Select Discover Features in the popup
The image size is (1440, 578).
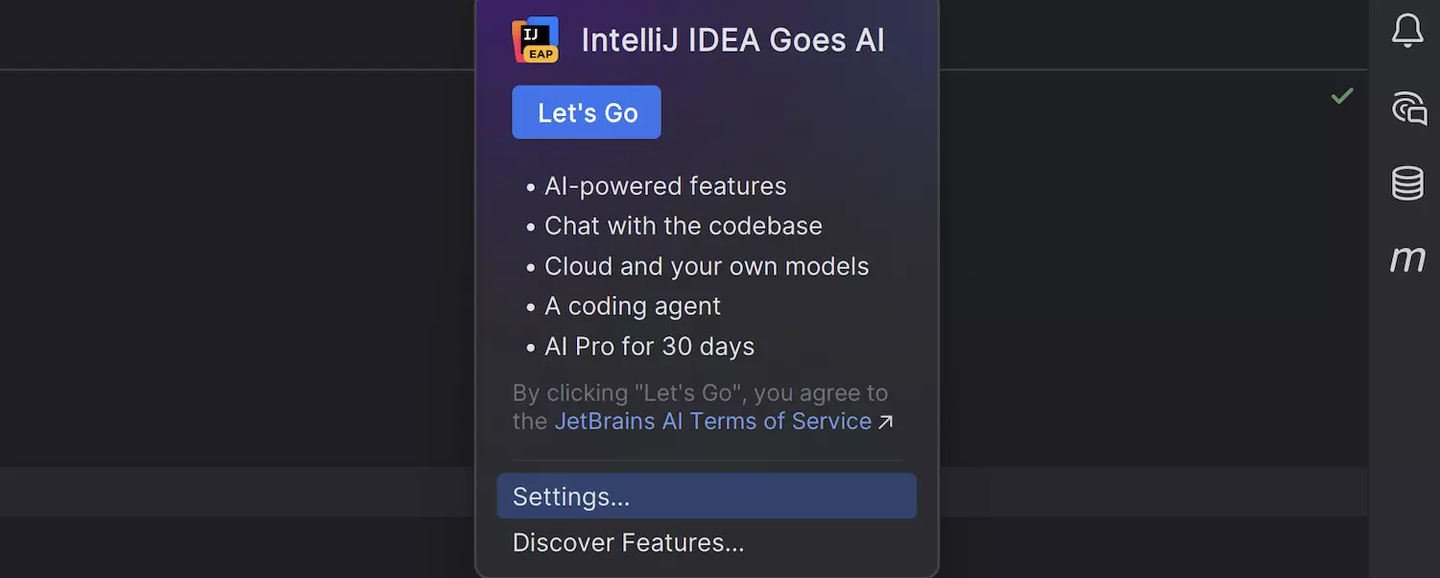(628, 542)
